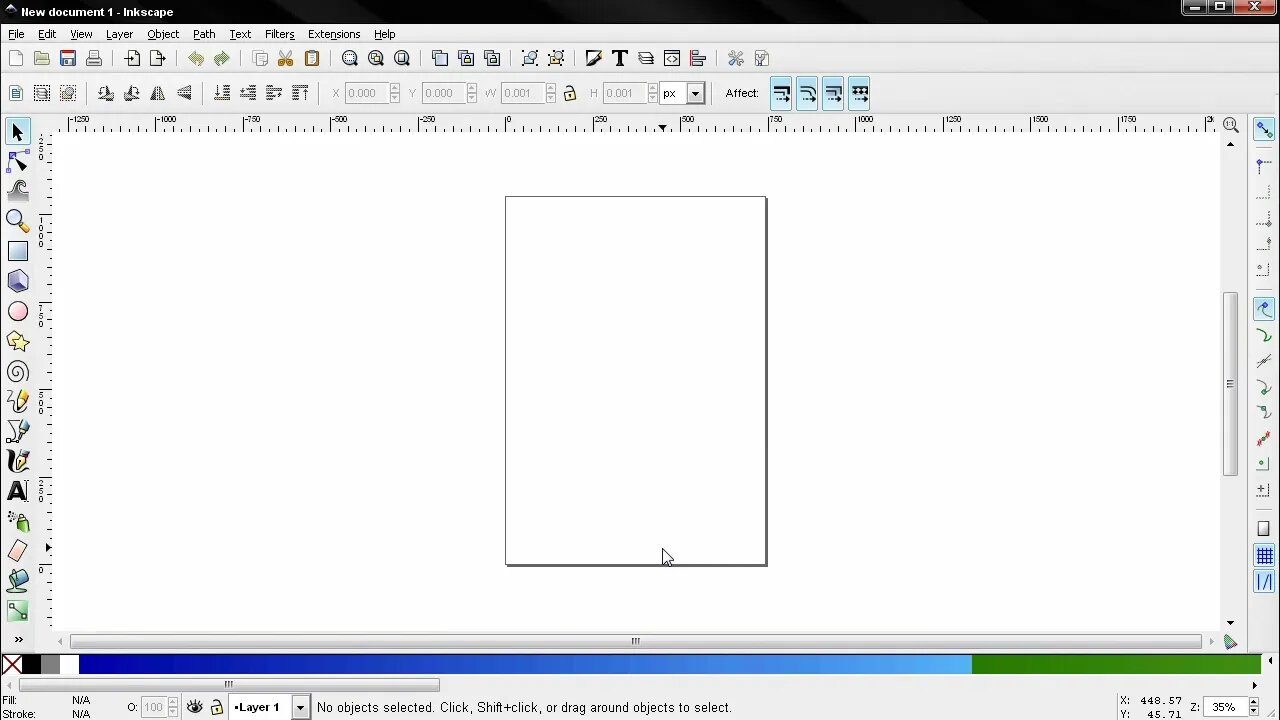The image size is (1280, 720).
Task: Click the opacity value field
Action: pyautogui.click(x=153, y=707)
